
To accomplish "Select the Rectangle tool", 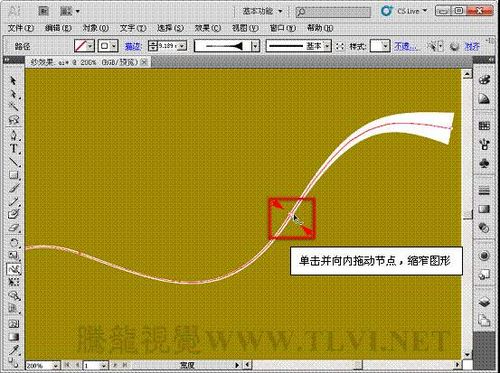I will pos(13,175).
